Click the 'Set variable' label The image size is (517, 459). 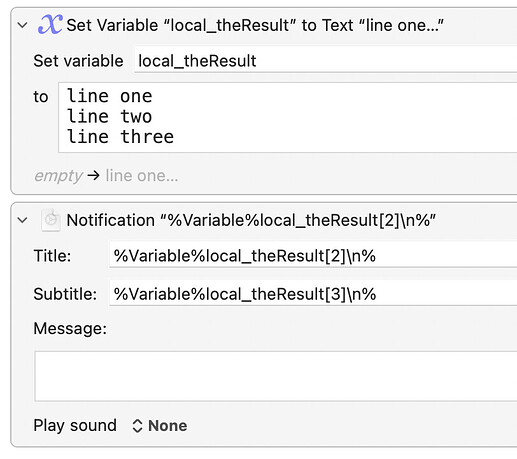pyautogui.click(x=78, y=61)
